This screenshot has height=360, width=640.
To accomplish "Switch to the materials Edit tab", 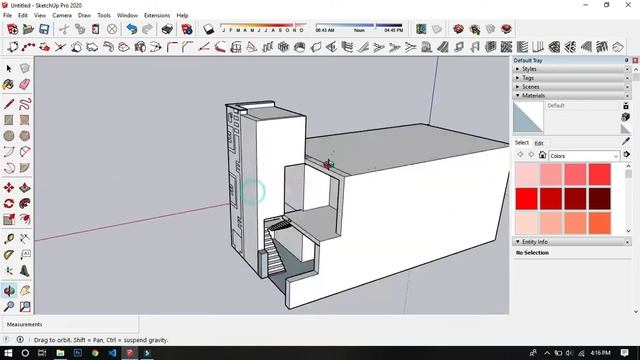I will (539, 143).
